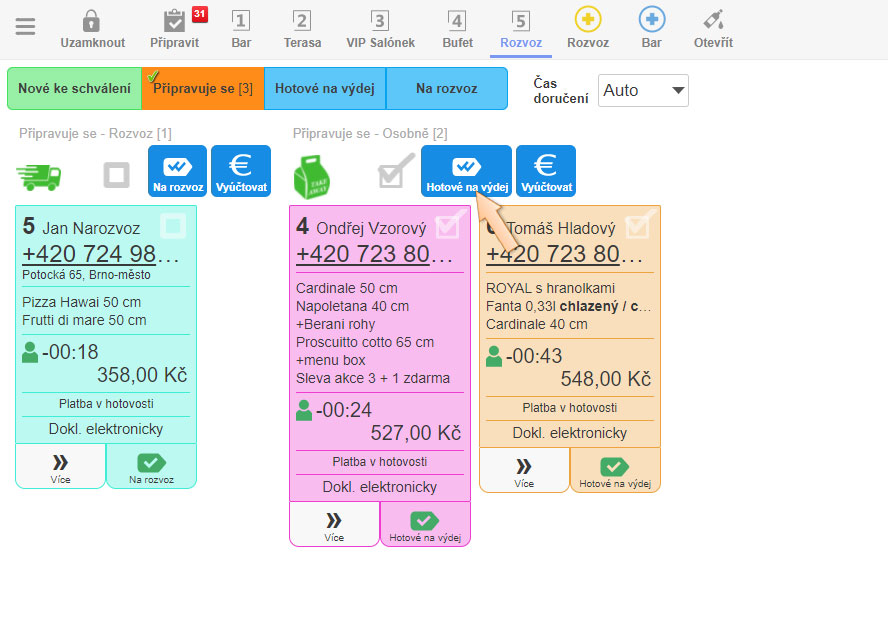
Task: Switch to Nové ke schválení tab
Action: [74, 89]
